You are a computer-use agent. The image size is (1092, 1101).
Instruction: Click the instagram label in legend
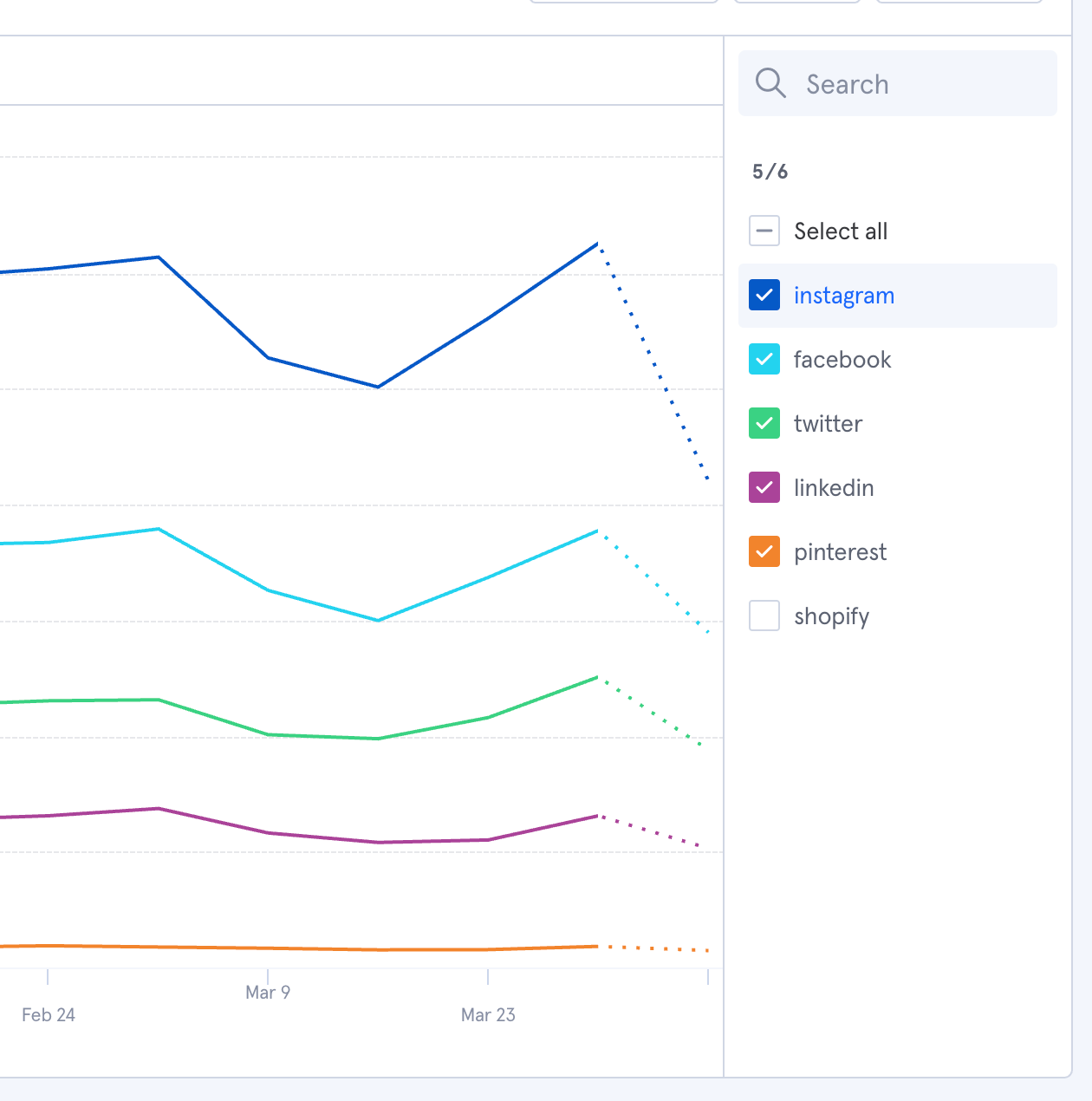[x=843, y=296]
